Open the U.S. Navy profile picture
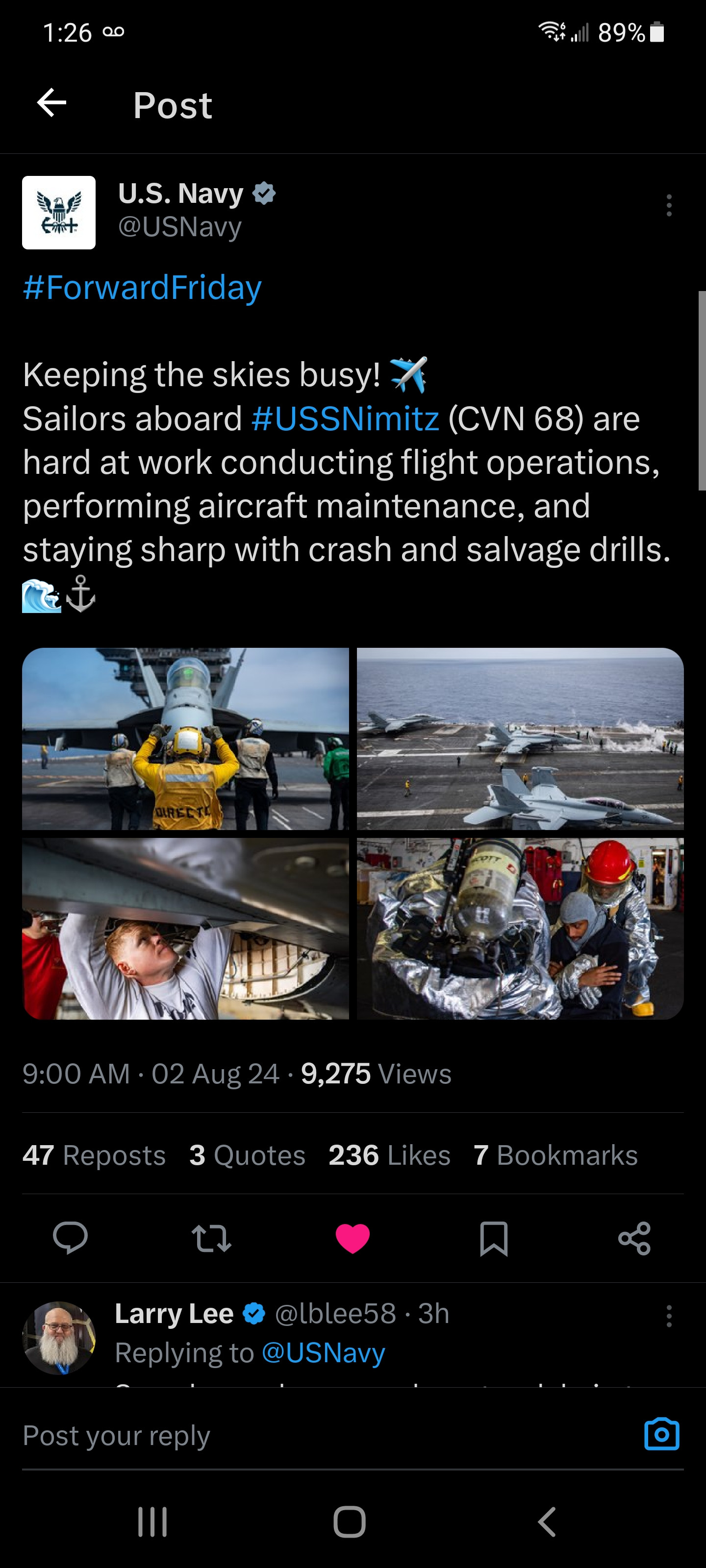This screenshot has height=1568, width=706. 59,213
